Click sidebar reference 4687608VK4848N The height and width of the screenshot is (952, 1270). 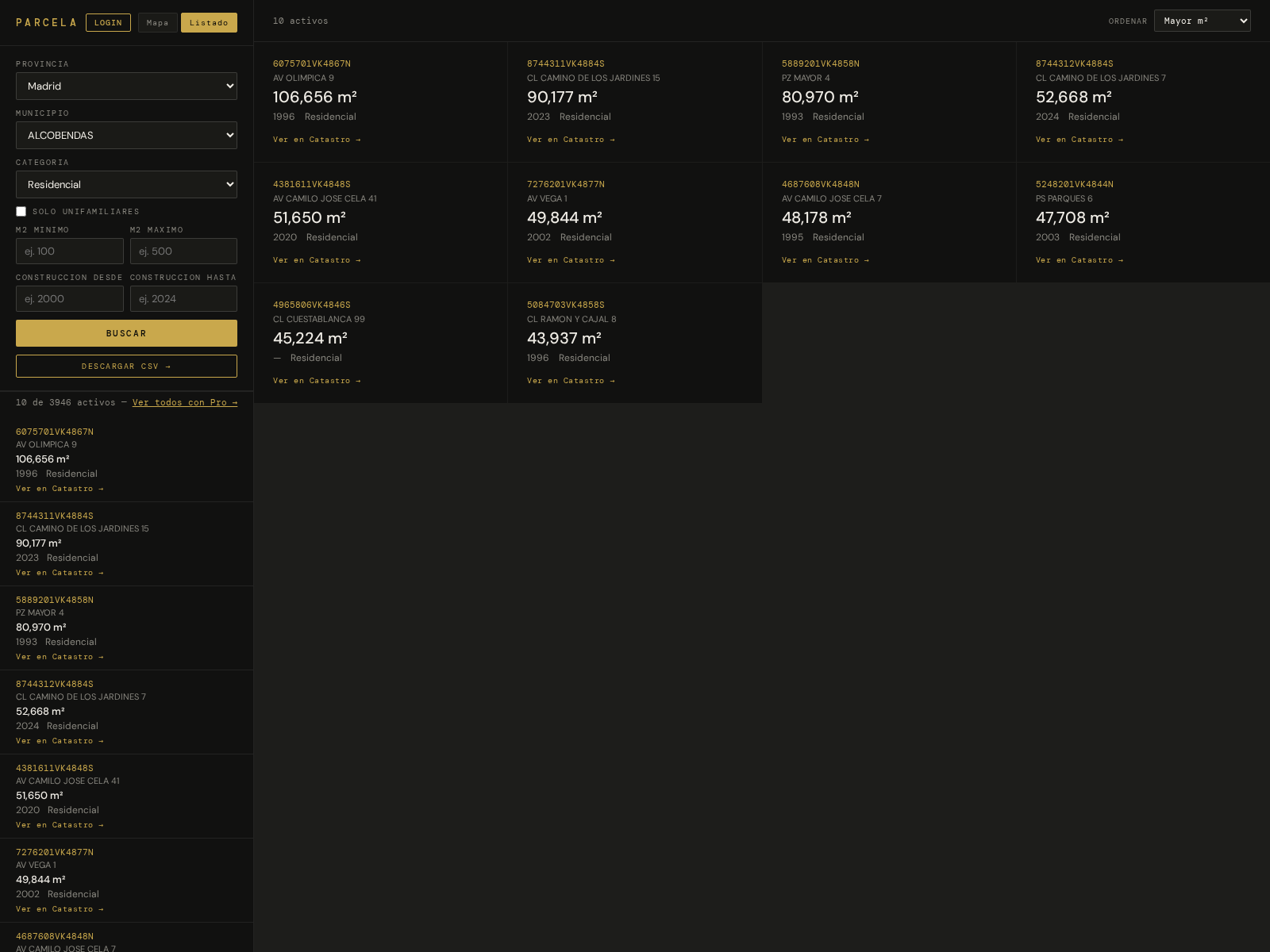pos(55,936)
